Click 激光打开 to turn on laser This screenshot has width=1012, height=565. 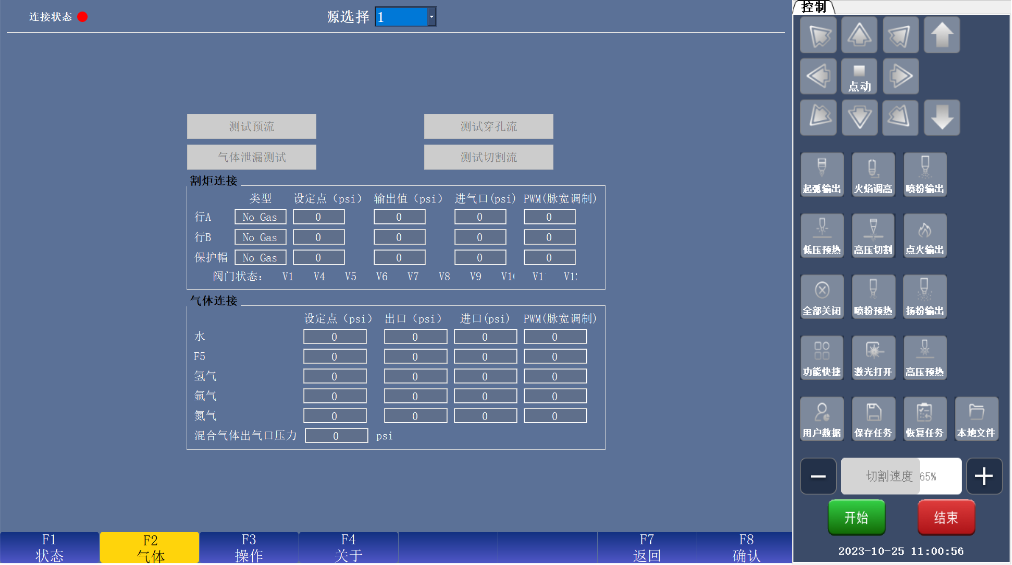pos(873,358)
